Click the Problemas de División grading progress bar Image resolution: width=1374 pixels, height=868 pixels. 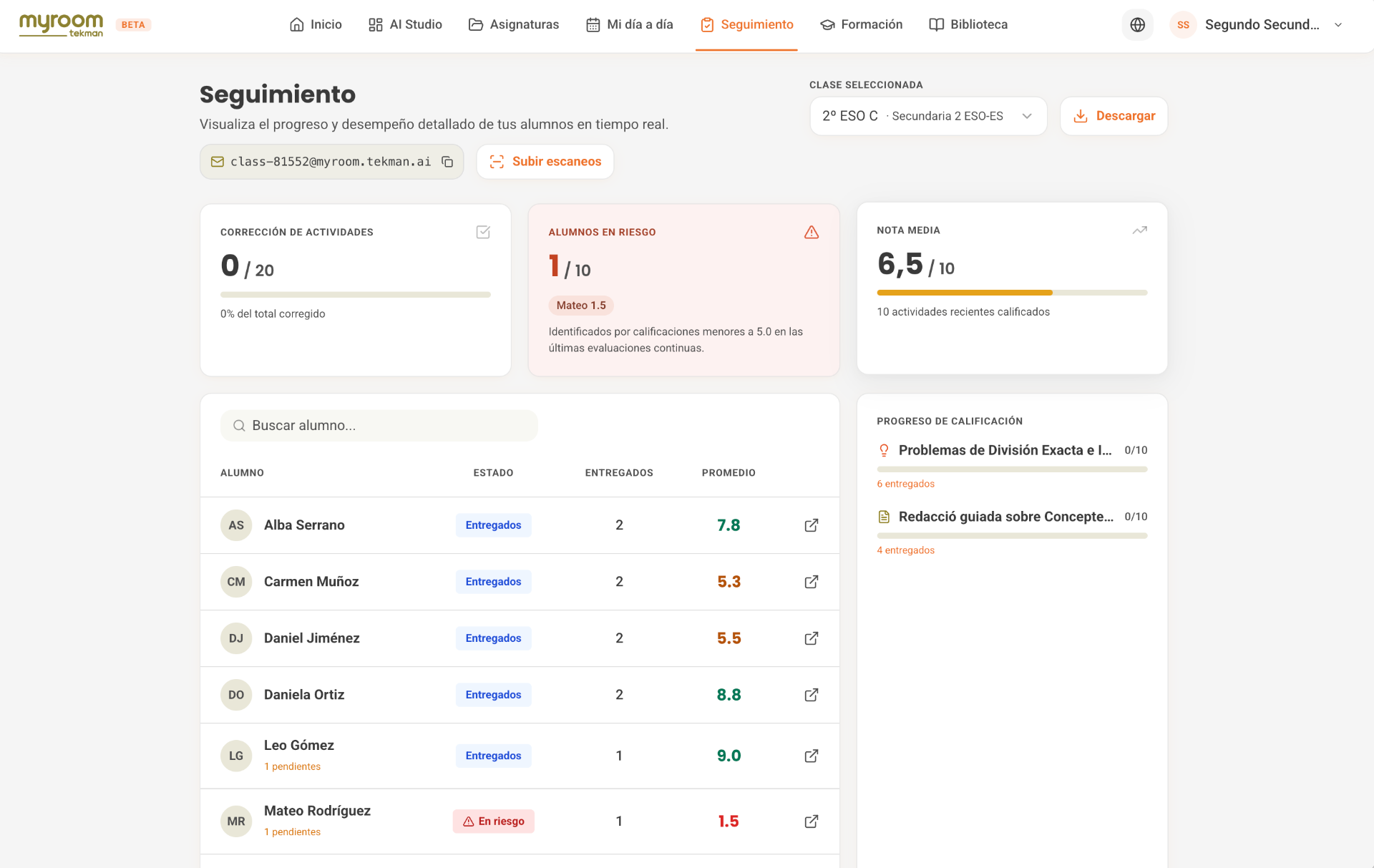[1012, 469]
